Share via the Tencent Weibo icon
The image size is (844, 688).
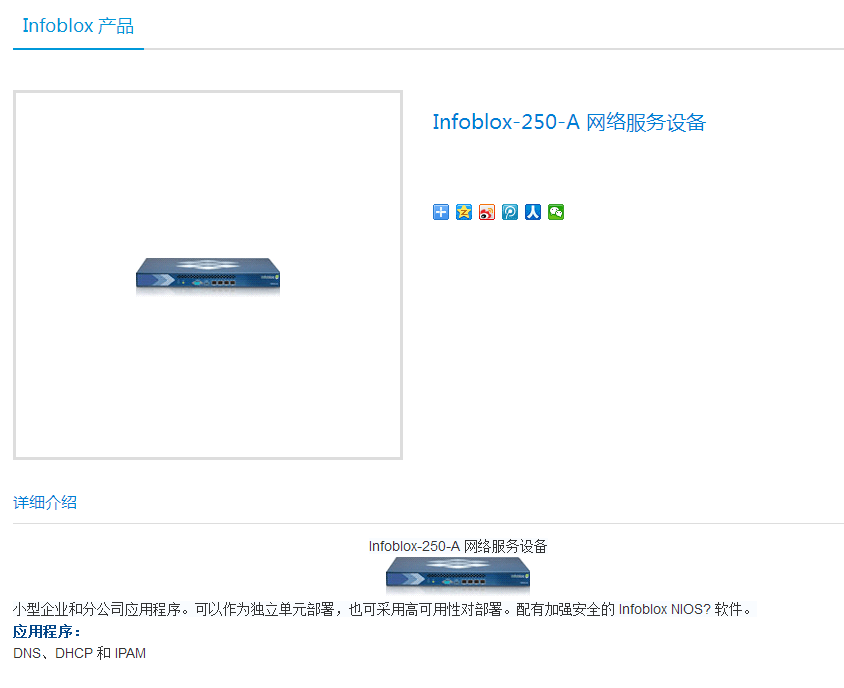(510, 212)
